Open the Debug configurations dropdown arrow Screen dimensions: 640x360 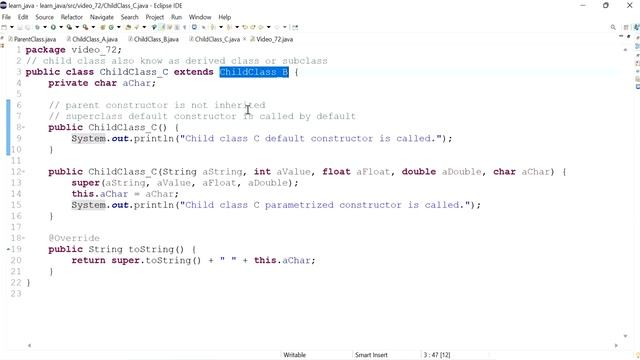pos(45,27)
